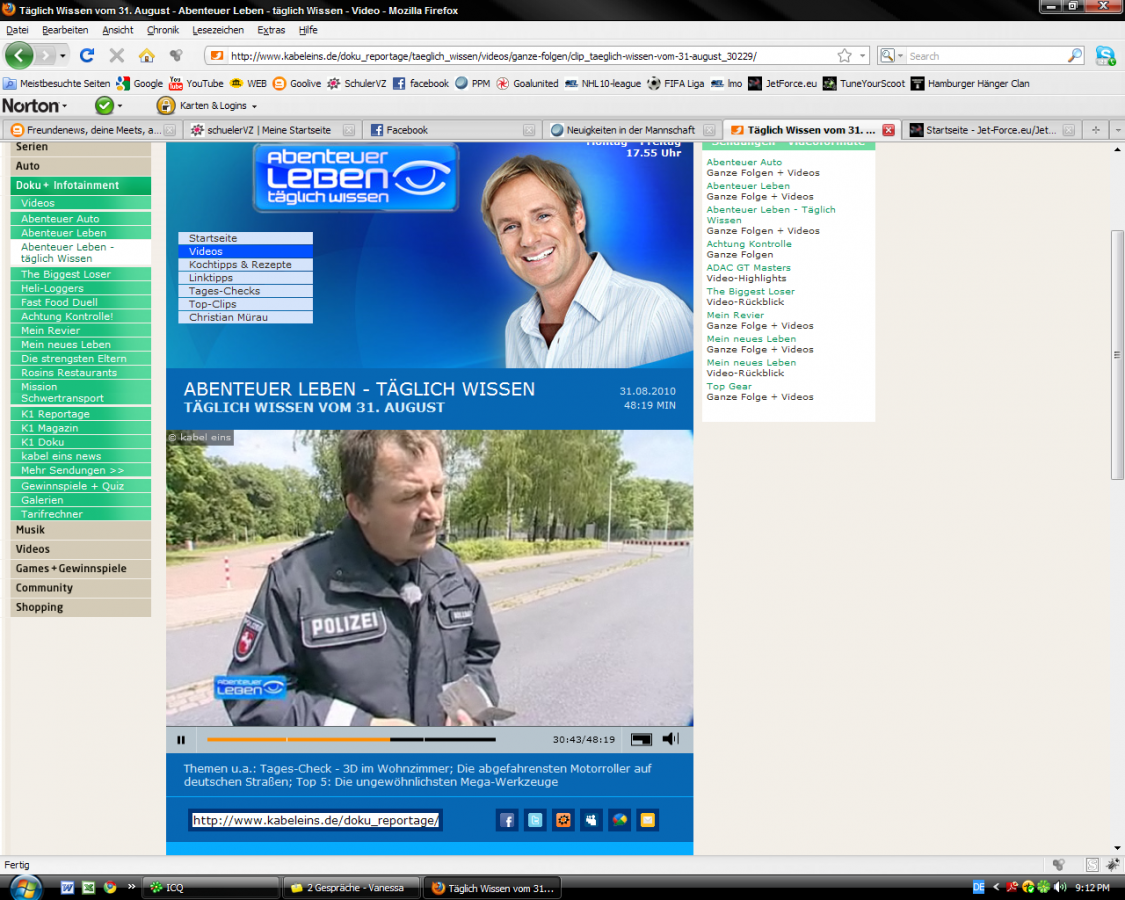This screenshot has height=900, width=1125.
Task: Share the video via Google colored icon
Action: pyautogui.click(x=619, y=820)
